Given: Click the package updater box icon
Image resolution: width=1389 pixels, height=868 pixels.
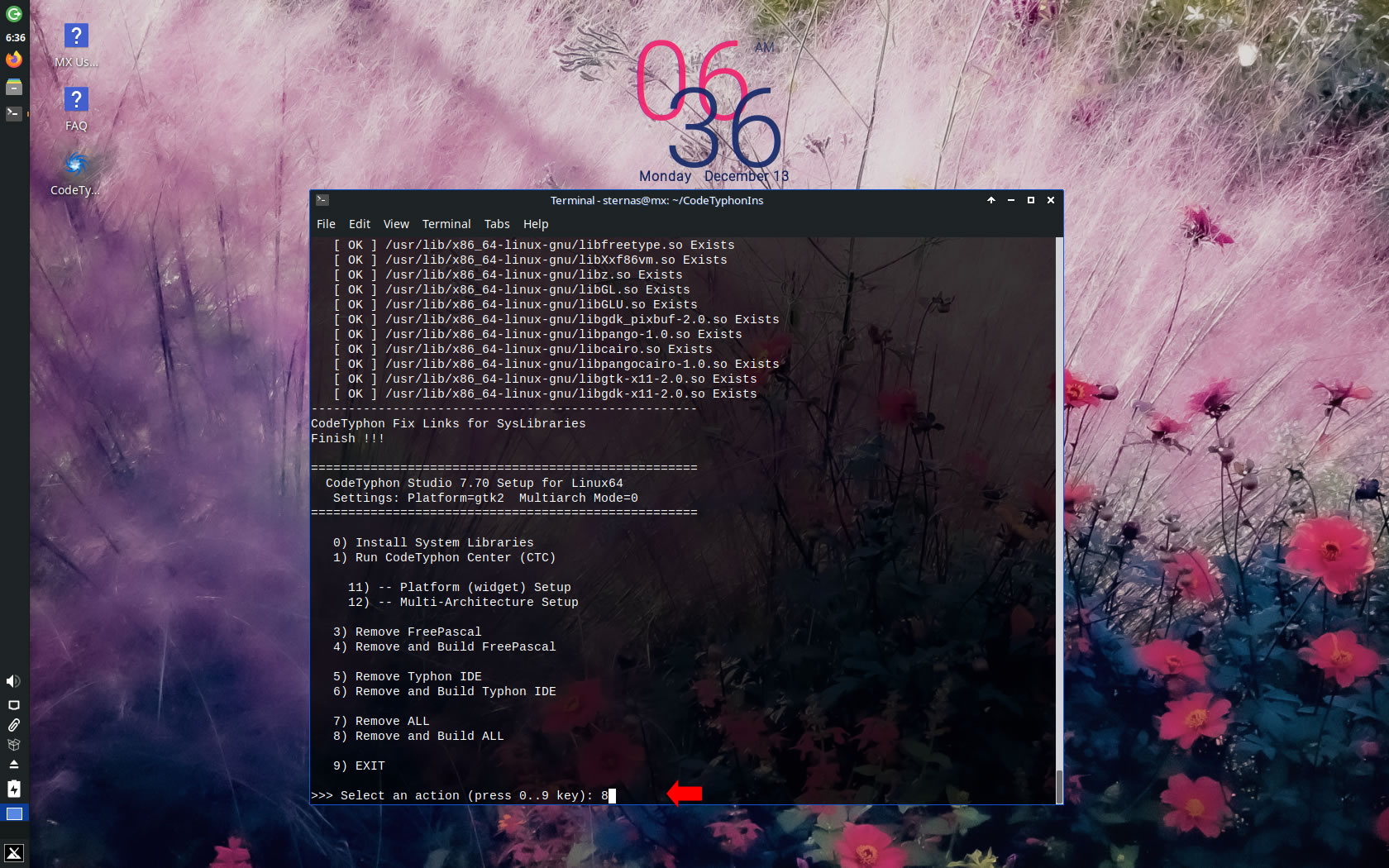Looking at the screenshot, I should point(13,745).
